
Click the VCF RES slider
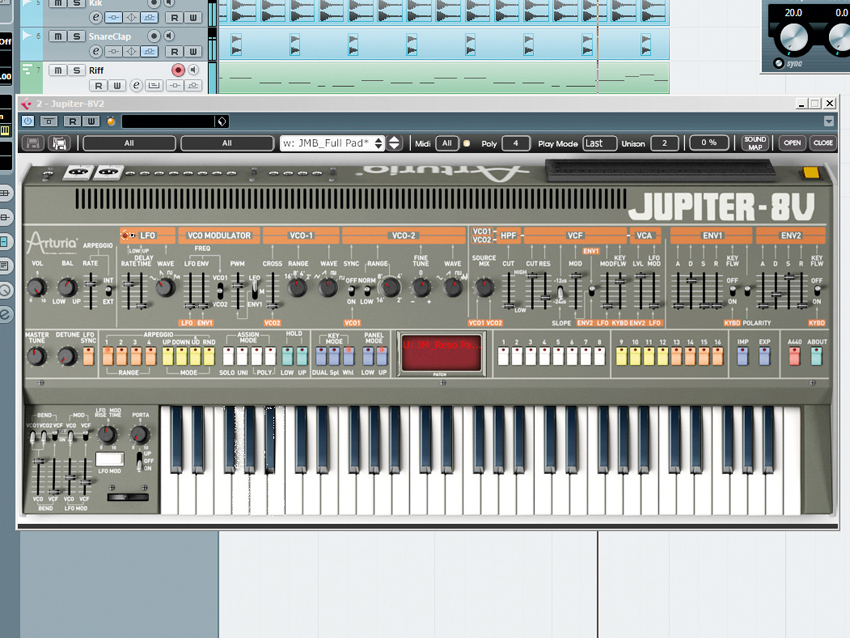click(x=545, y=291)
